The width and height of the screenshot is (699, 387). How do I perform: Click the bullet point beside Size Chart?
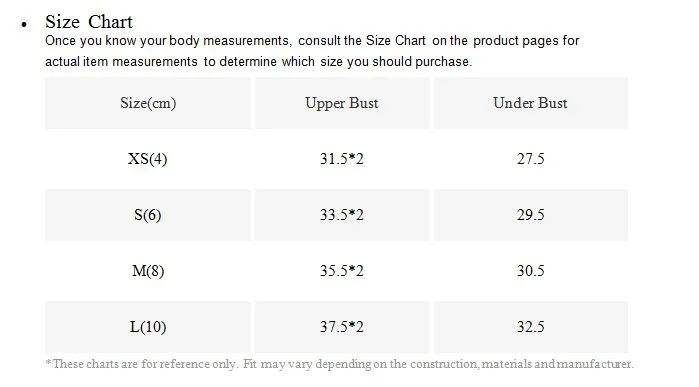click(x=24, y=25)
